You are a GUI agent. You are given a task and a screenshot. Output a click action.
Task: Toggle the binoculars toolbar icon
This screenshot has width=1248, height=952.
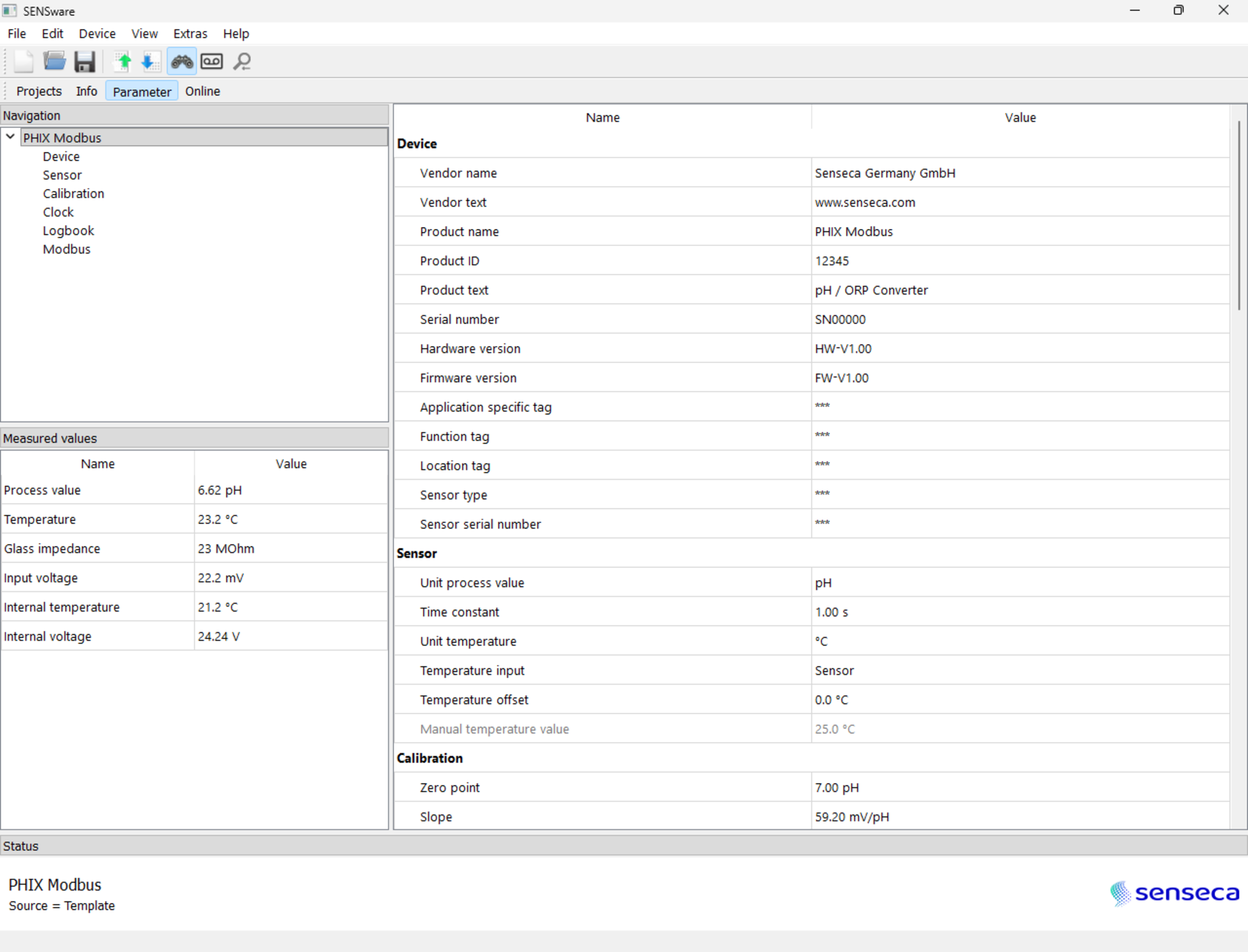pyautogui.click(x=181, y=62)
